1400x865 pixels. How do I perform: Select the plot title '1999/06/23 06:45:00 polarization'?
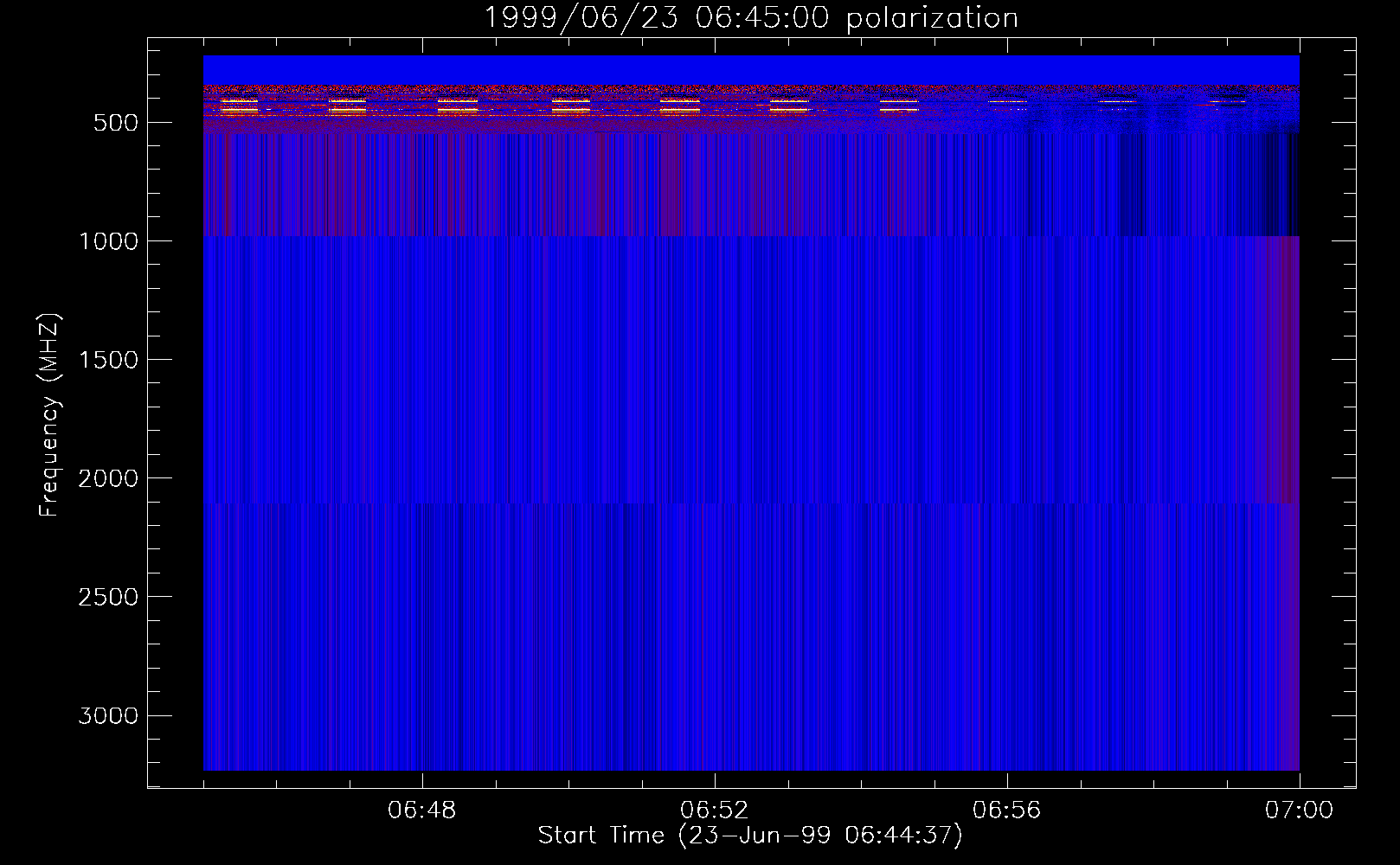pos(750,18)
